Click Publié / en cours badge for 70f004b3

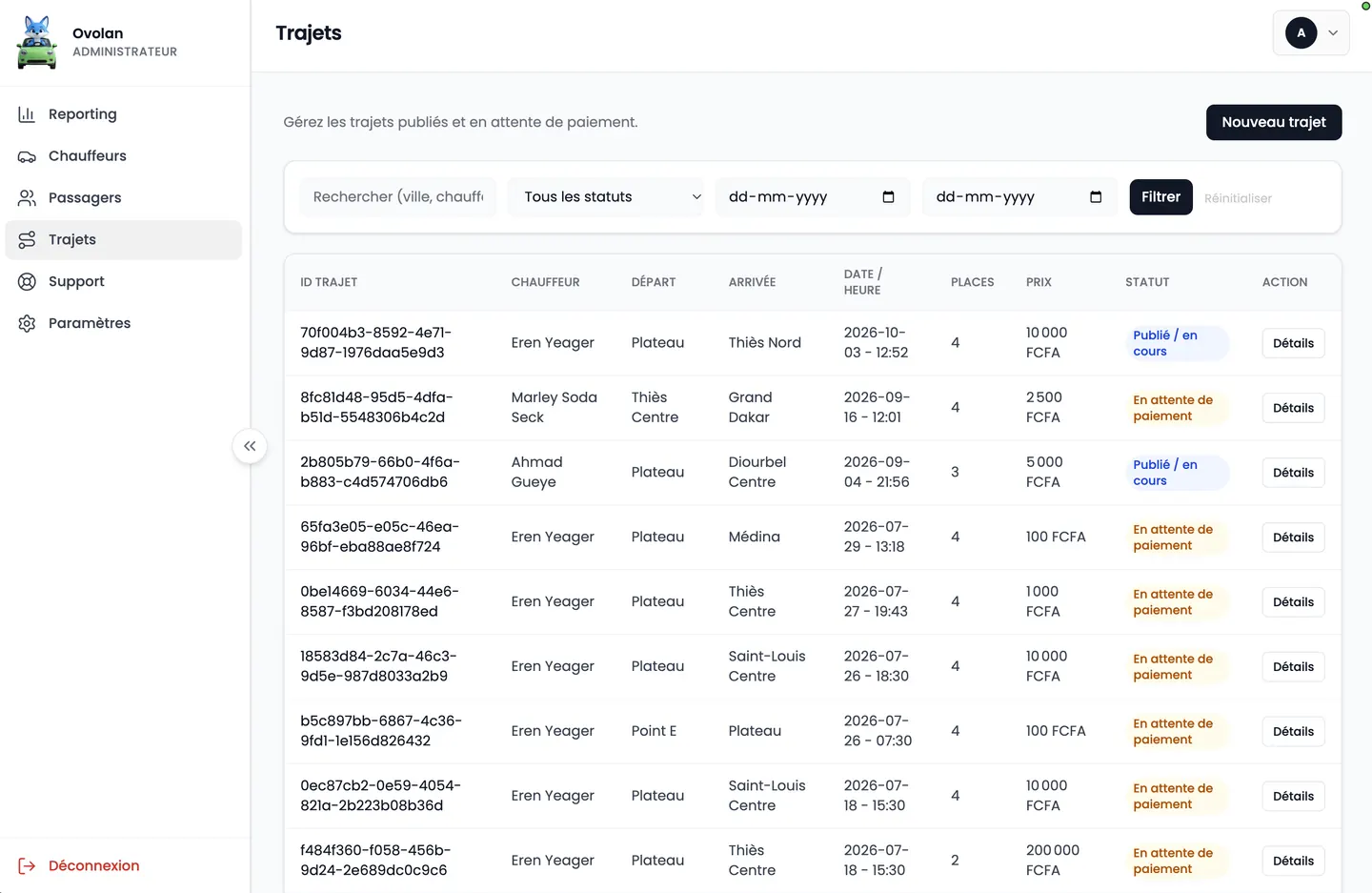(1177, 343)
